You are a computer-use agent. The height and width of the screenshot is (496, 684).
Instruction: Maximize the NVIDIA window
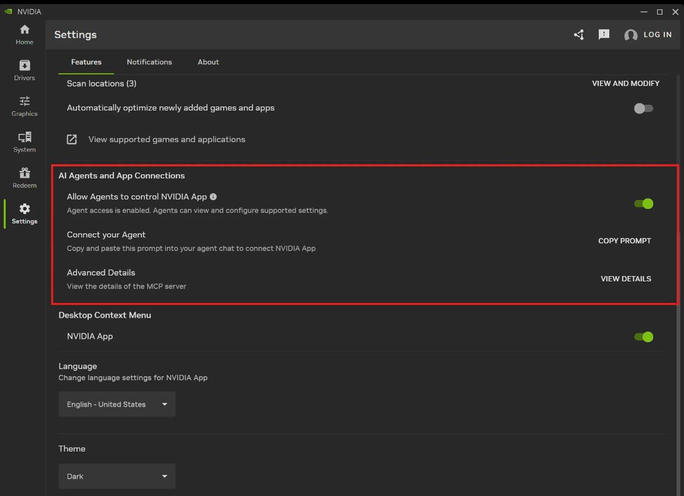click(660, 12)
